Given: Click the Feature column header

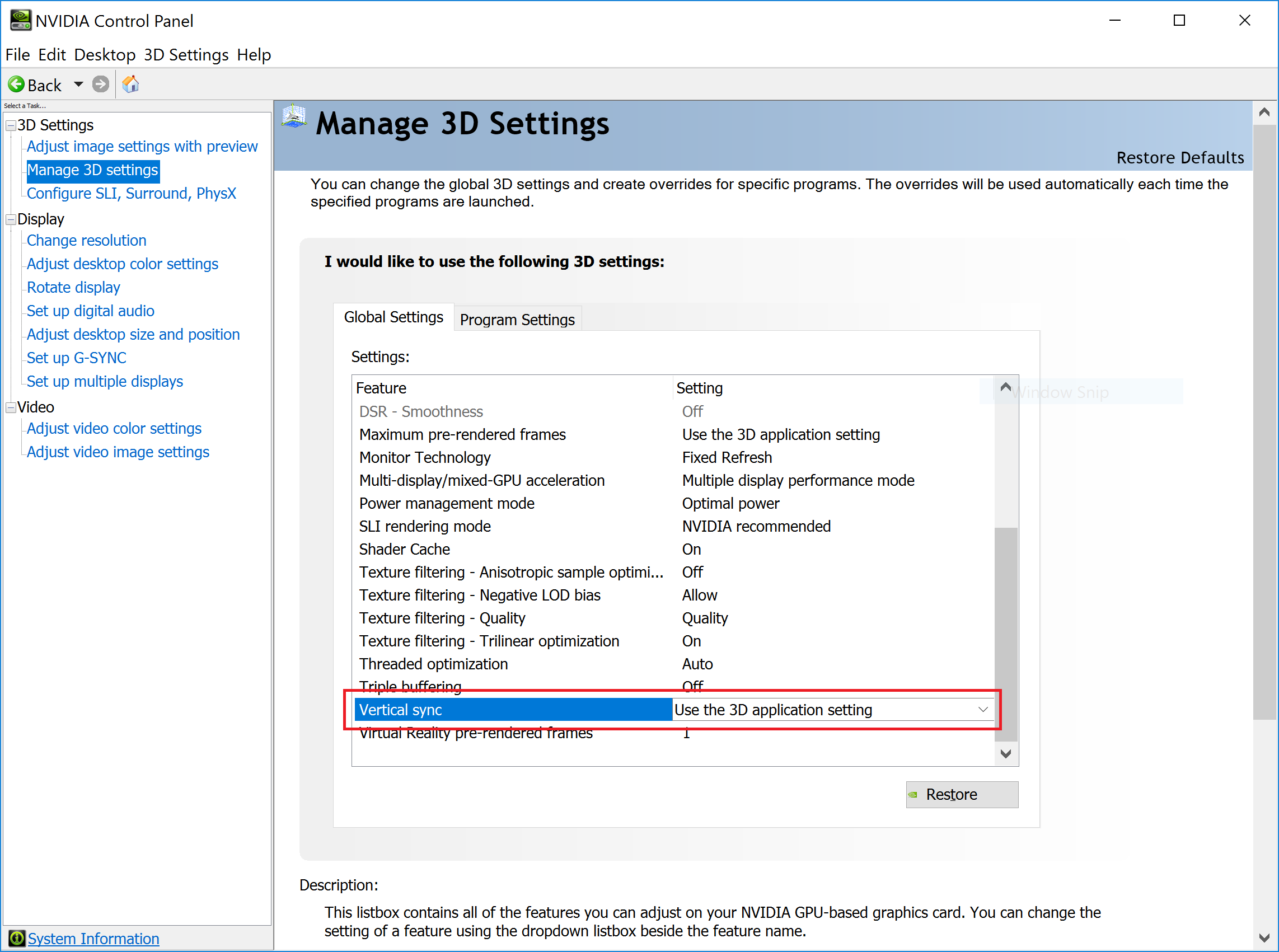Looking at the screenshot, I should tap(512, 388).
